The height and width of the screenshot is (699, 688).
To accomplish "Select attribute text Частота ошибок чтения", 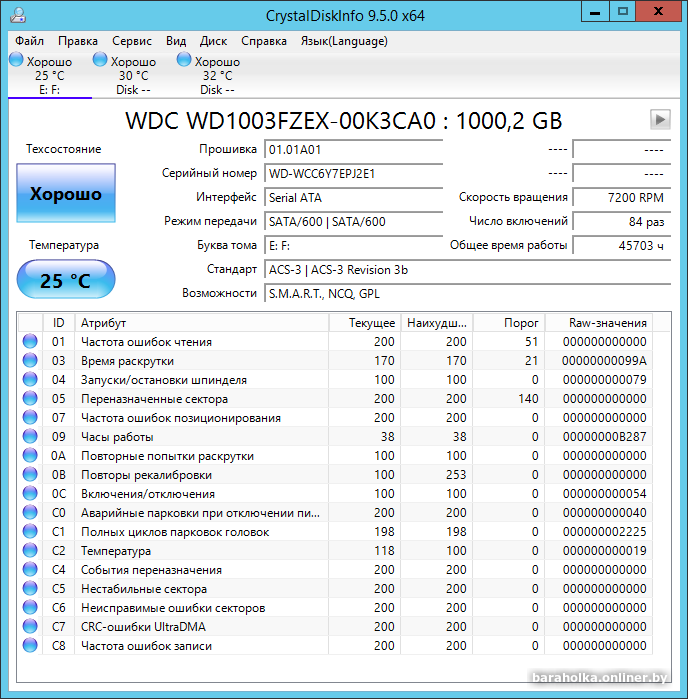I will coord(146,342).
